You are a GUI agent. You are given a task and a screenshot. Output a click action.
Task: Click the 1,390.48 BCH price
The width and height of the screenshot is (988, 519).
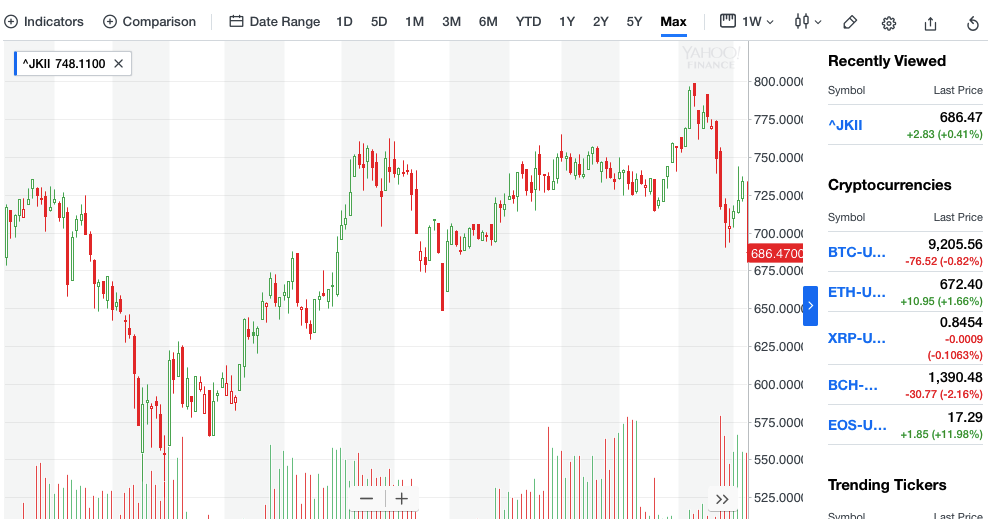coord(955,377)
